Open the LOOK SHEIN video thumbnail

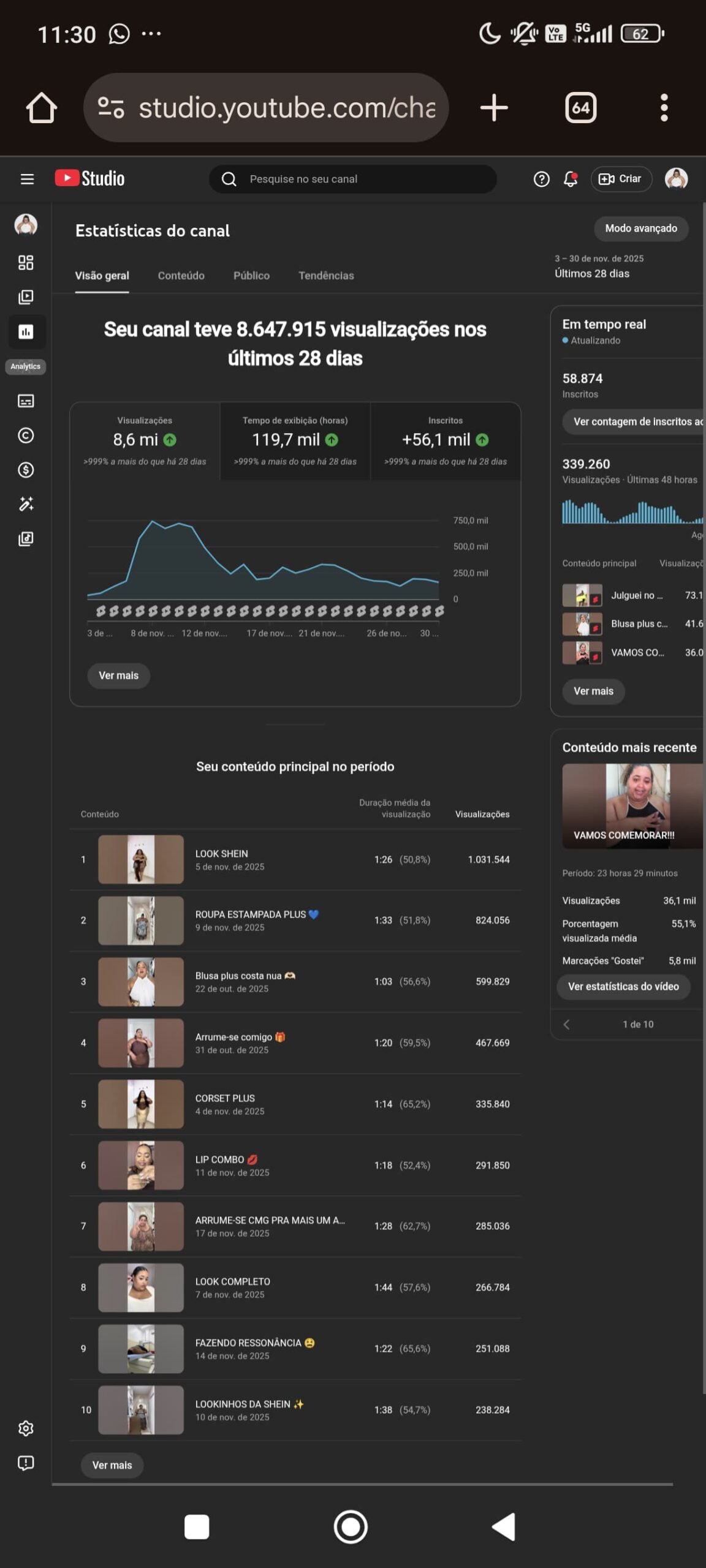tap(141, 859)
